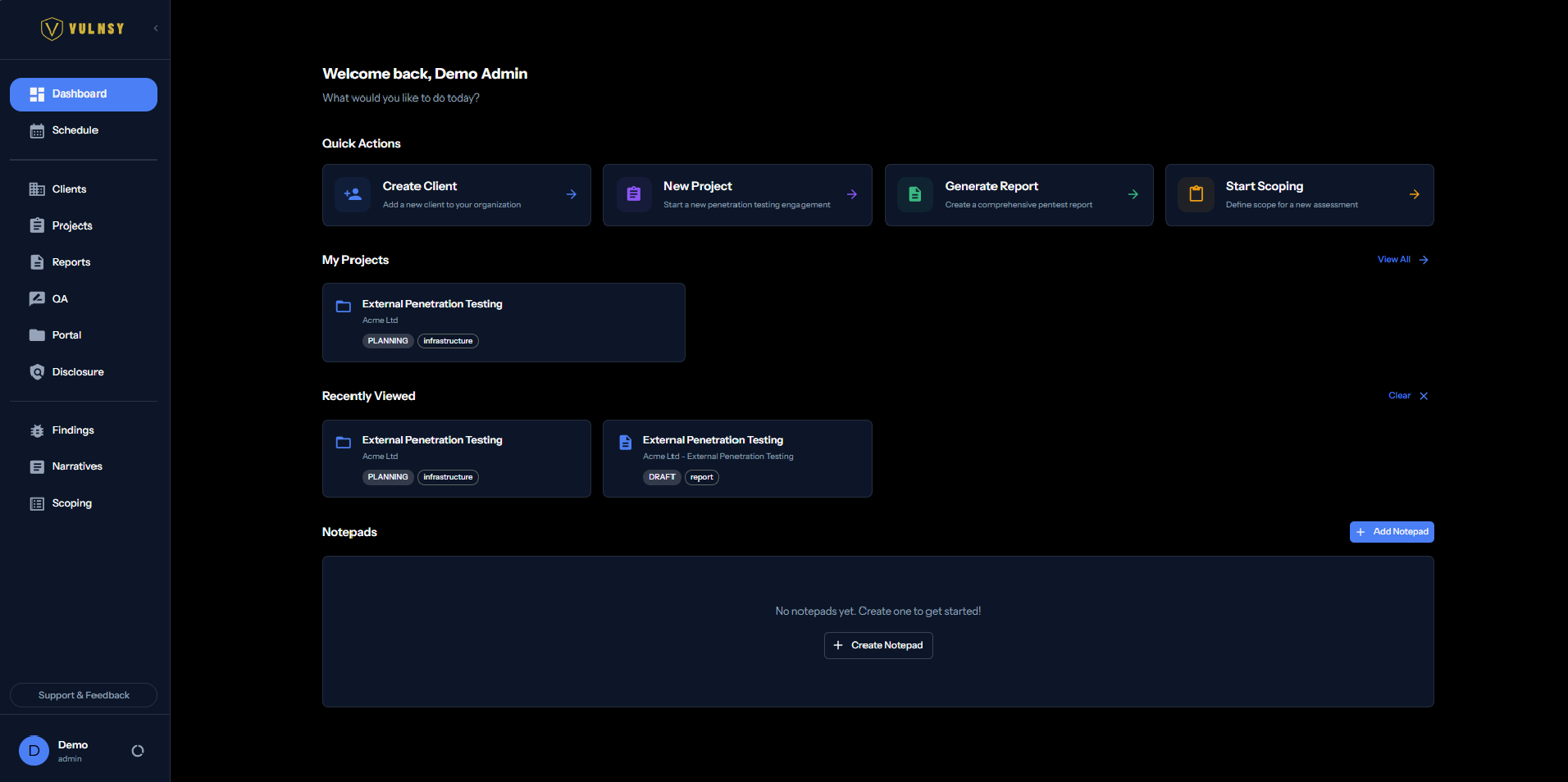Open Projects in the sidebar
This screenshot has width=1568, height=782.
pyautogui.click(x=84, y=225)
